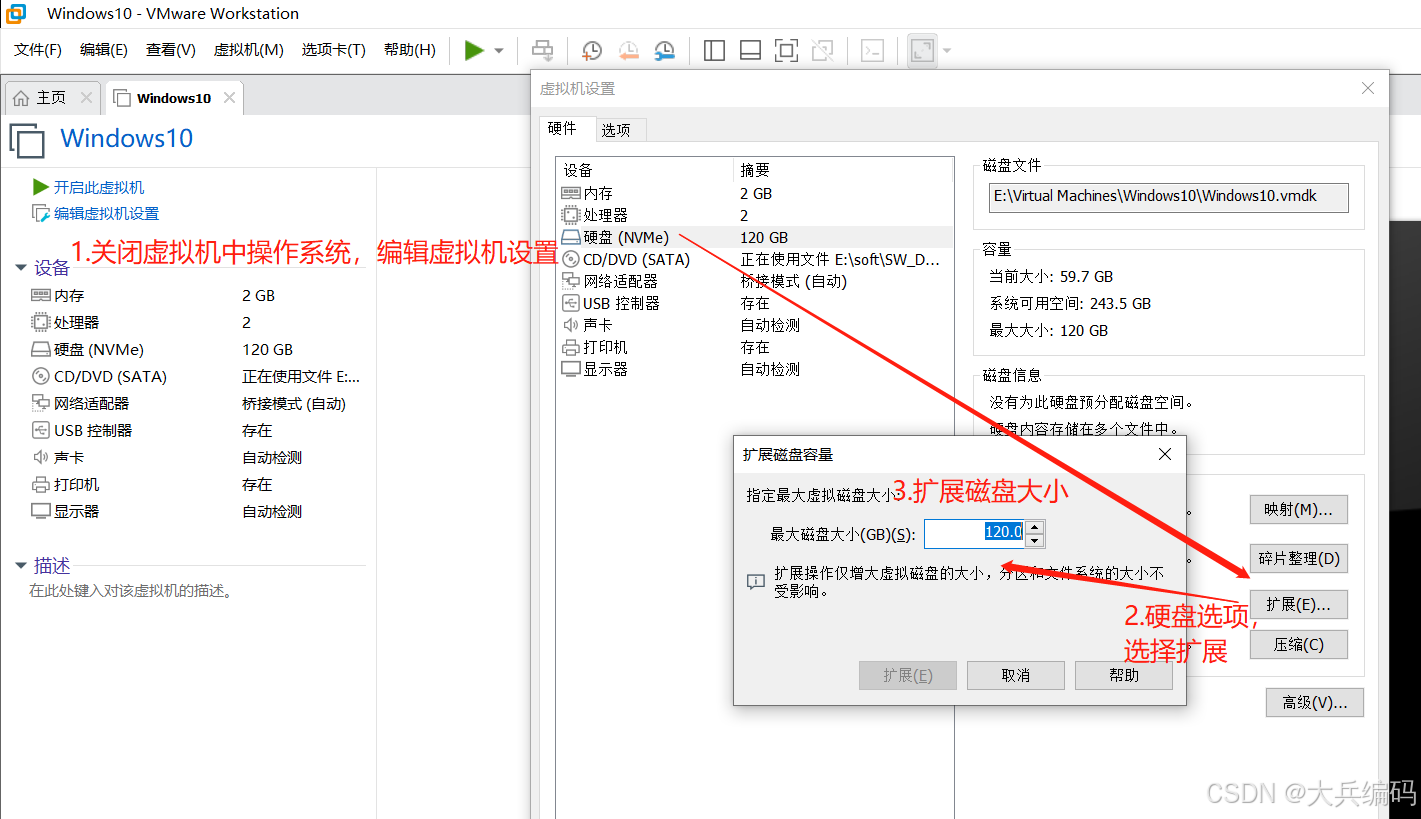Image resolution: width=1421 pixels, height=819 pixels.
Task: Click the full screen mode icon
Action: (x=786, y=50)
